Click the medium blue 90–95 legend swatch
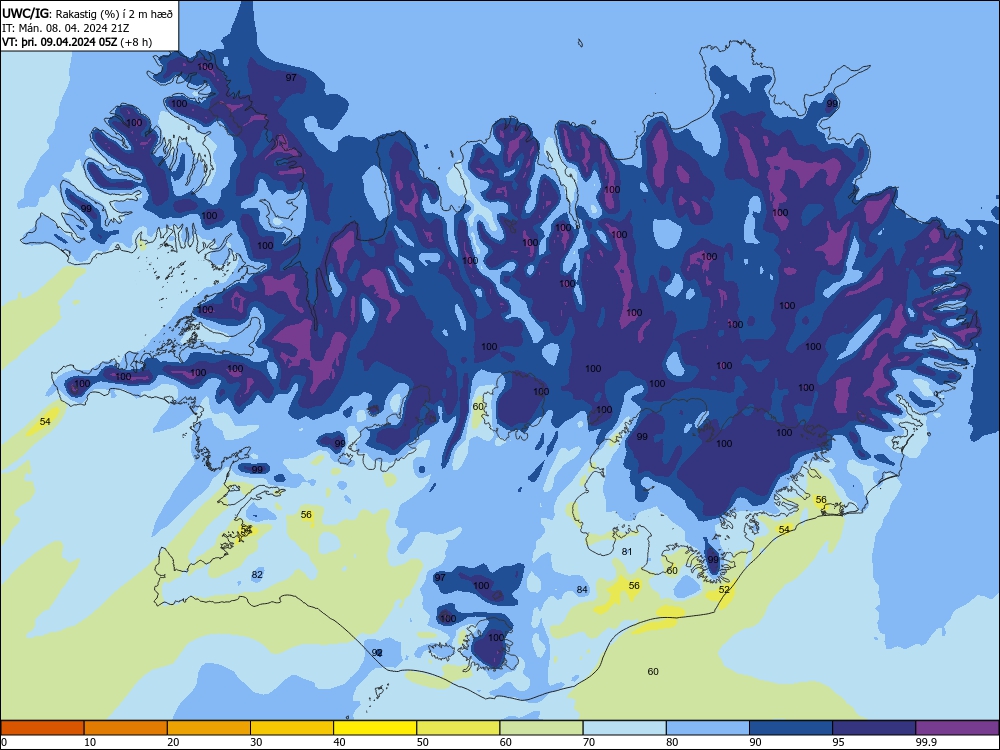This screenshot has height=750, width=1000. 791,728
